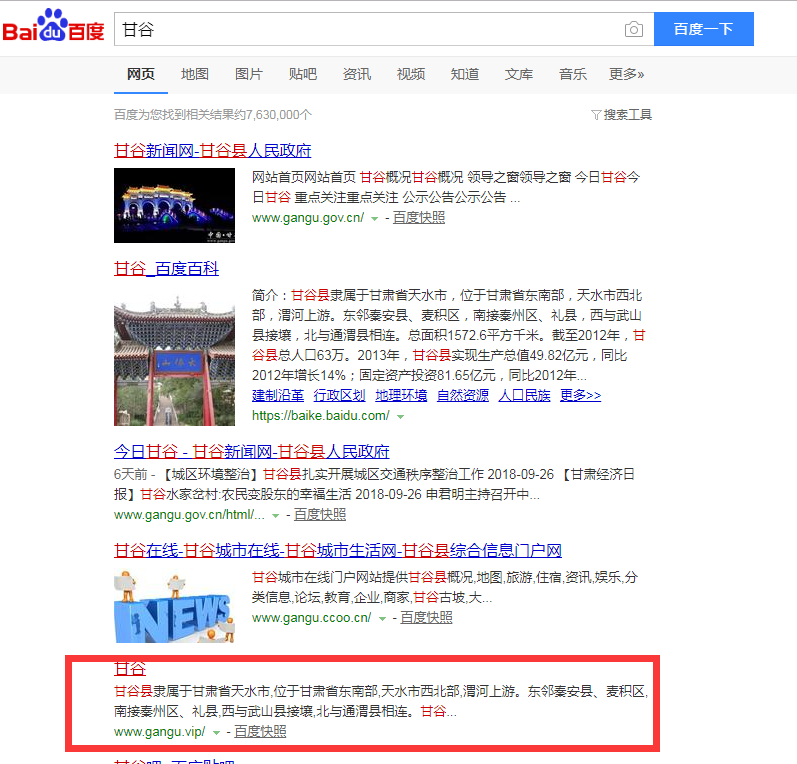Viewport: 797px width, 764px height.
Task: Click the night bridge thumbnail image
Action: (x=175, y=205)
